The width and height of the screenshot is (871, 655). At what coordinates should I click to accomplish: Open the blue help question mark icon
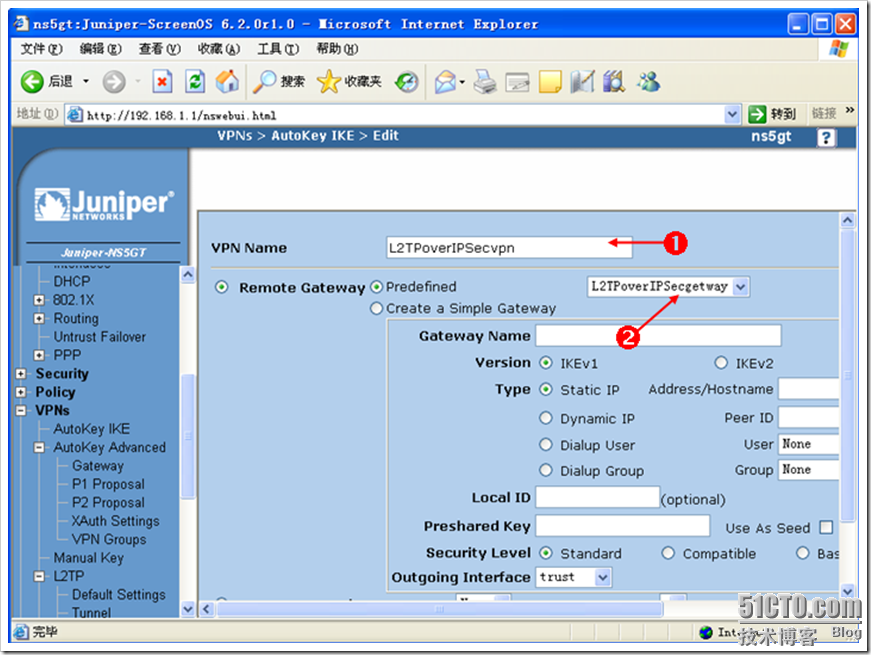point(826,137)
